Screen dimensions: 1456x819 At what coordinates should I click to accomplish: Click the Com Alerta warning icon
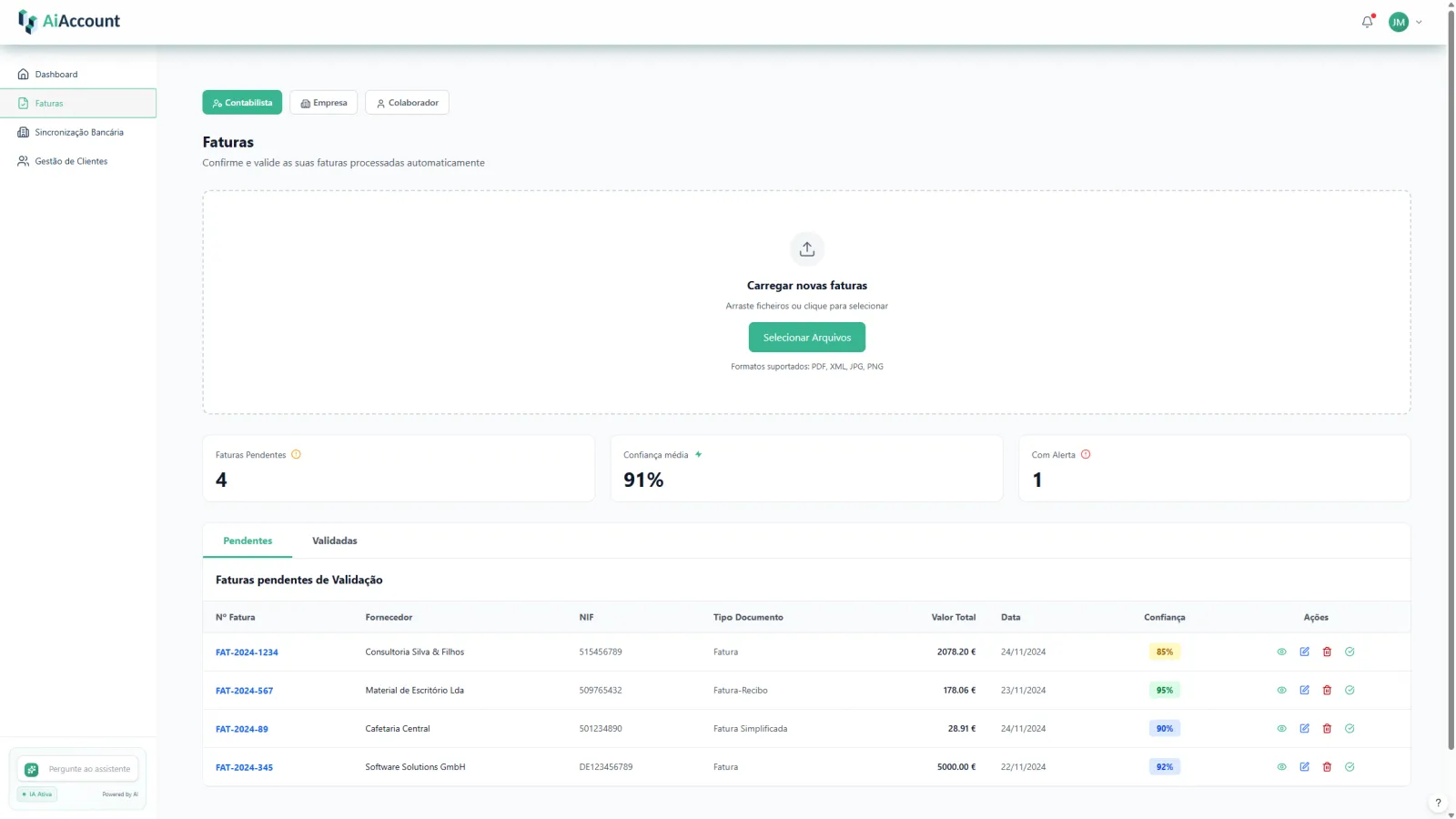coord(1086,454)
